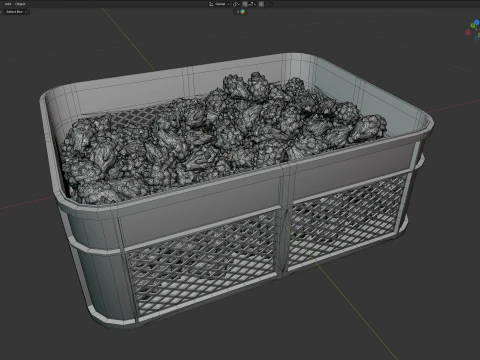
Task: Click the blue Z axis gizmo ball
Action: (x=477, y=22)
